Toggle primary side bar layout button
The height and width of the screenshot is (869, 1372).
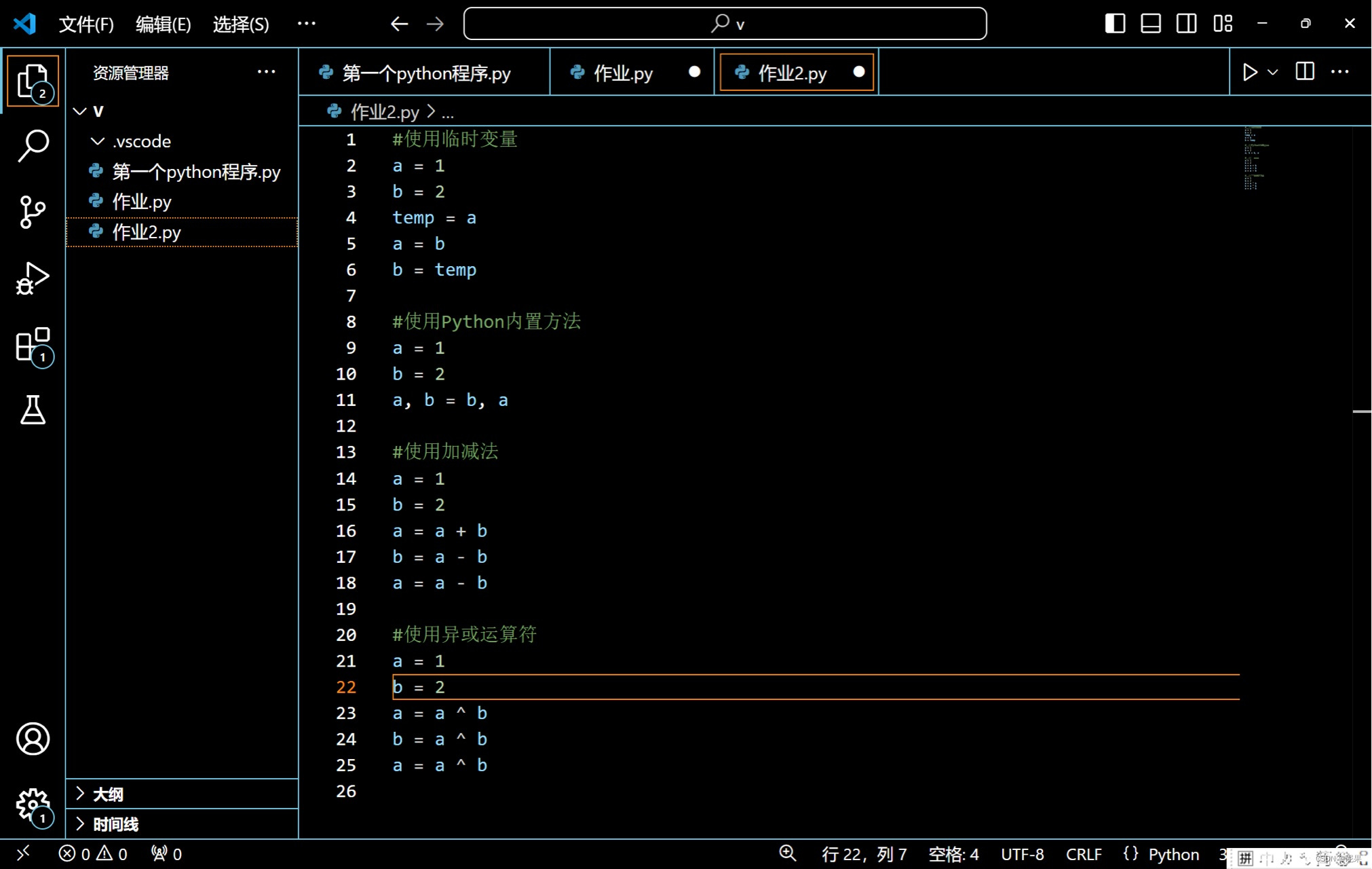[x=1115, y=24]
